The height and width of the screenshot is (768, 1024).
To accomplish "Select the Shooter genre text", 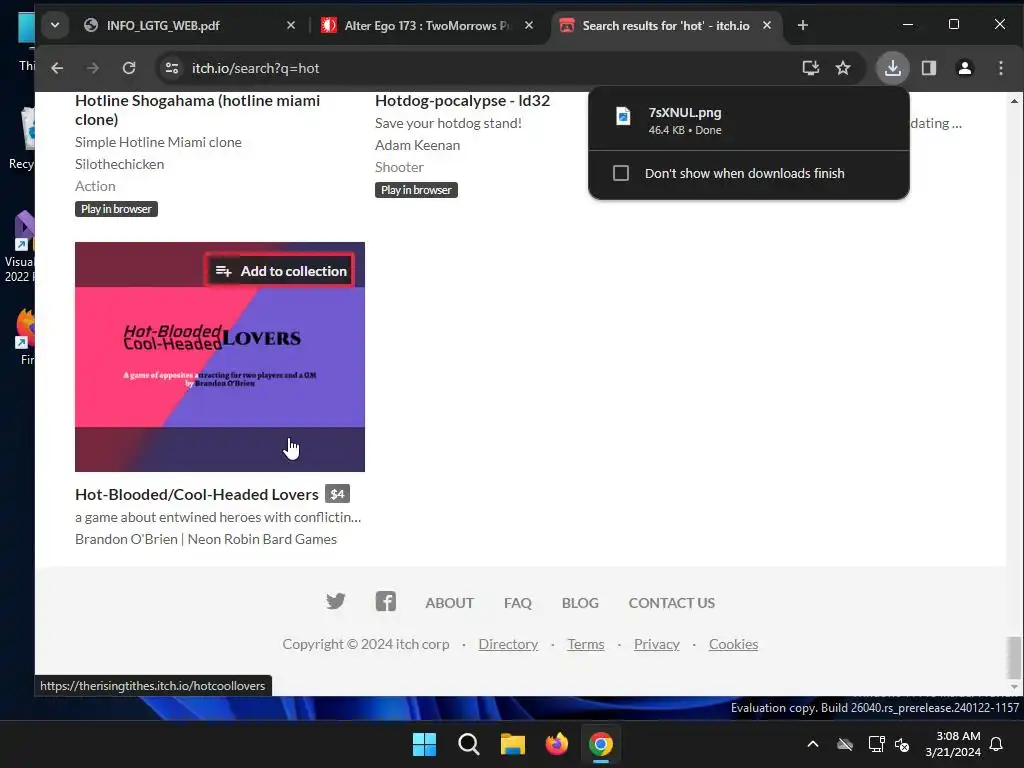I will click(399, 167).
